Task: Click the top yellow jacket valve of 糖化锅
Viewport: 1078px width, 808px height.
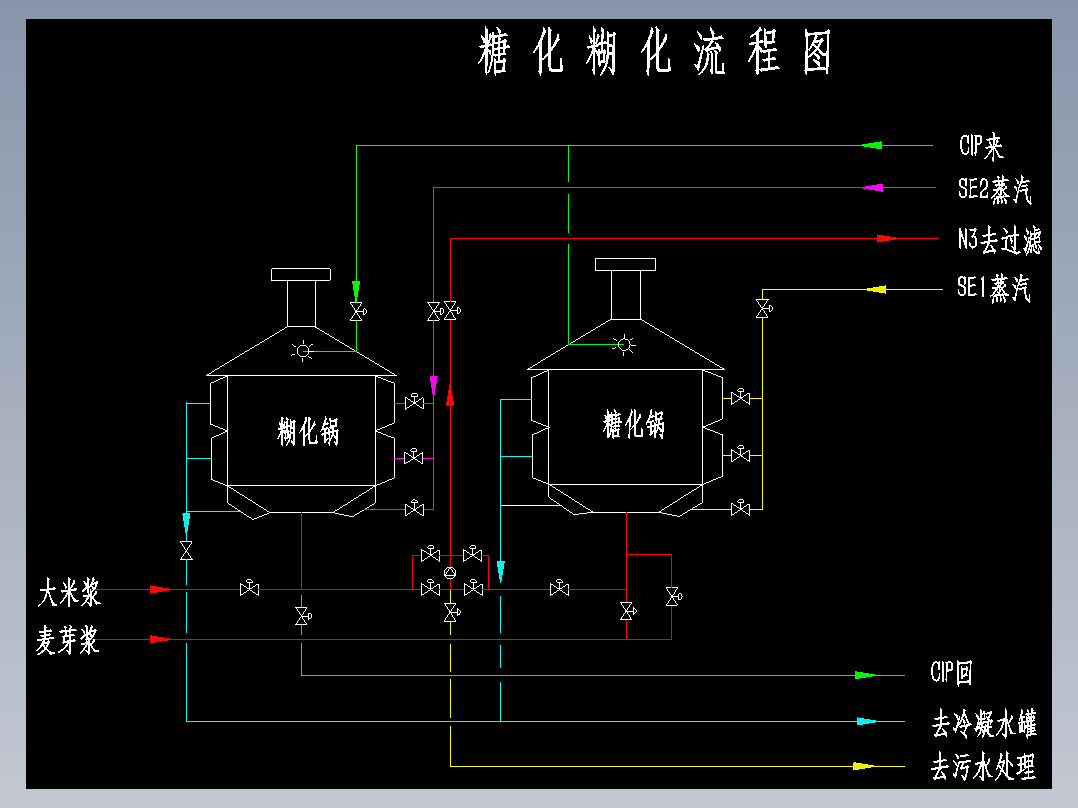Action: click(x=740, y=397)
